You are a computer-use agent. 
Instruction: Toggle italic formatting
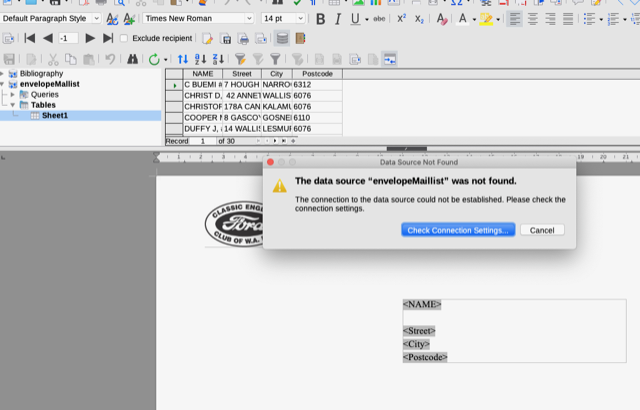tap(338, 19)
